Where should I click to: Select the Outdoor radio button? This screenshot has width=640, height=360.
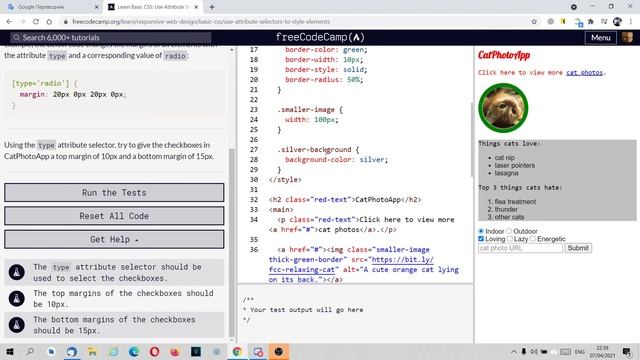point(509,231)
